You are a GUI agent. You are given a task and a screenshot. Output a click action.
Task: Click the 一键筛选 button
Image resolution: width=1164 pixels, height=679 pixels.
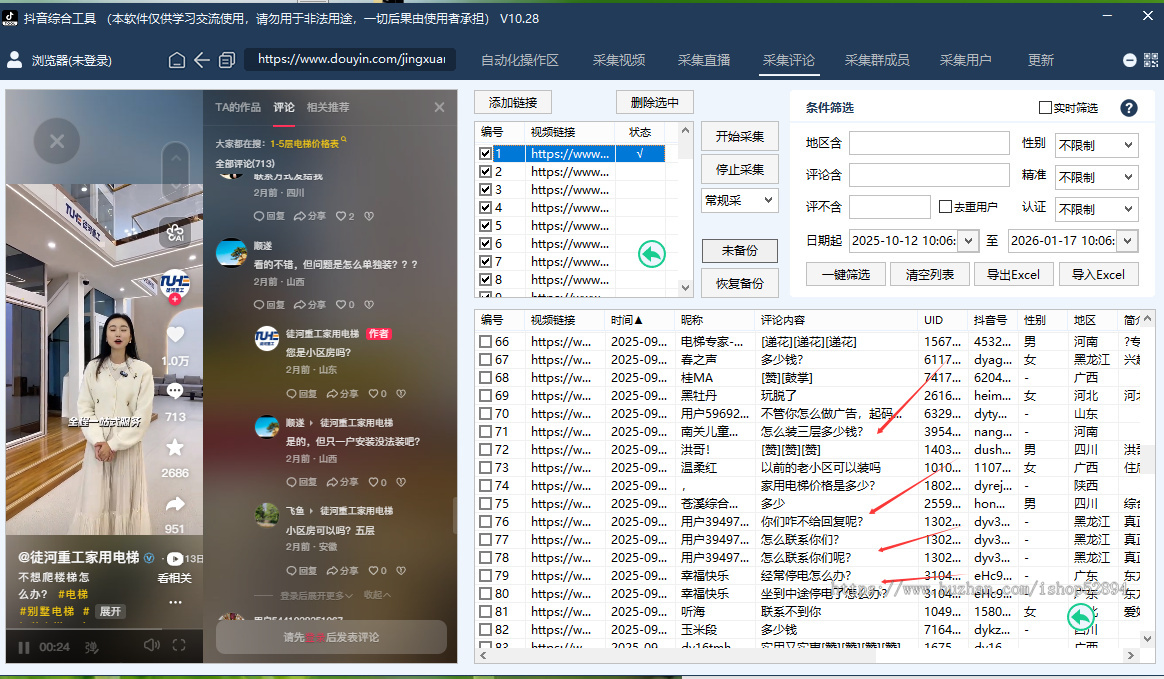pos(846,275)
